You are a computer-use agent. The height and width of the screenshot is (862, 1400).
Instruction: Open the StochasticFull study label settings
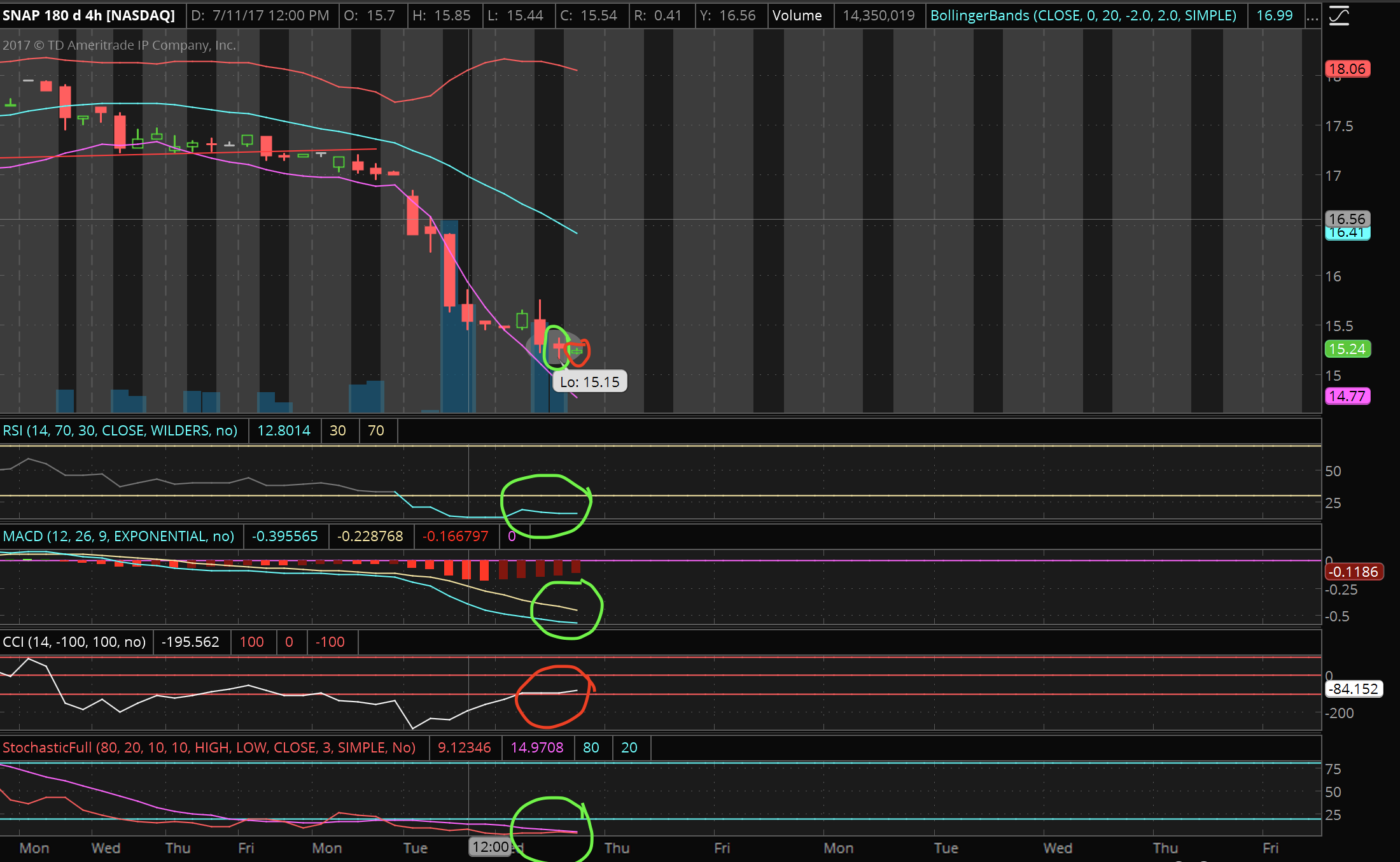pos(209,747)
